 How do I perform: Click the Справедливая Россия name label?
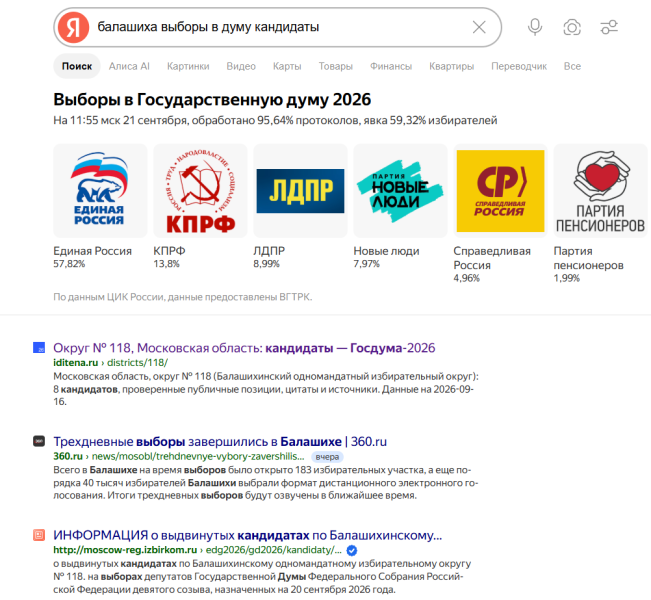(492, 258)
